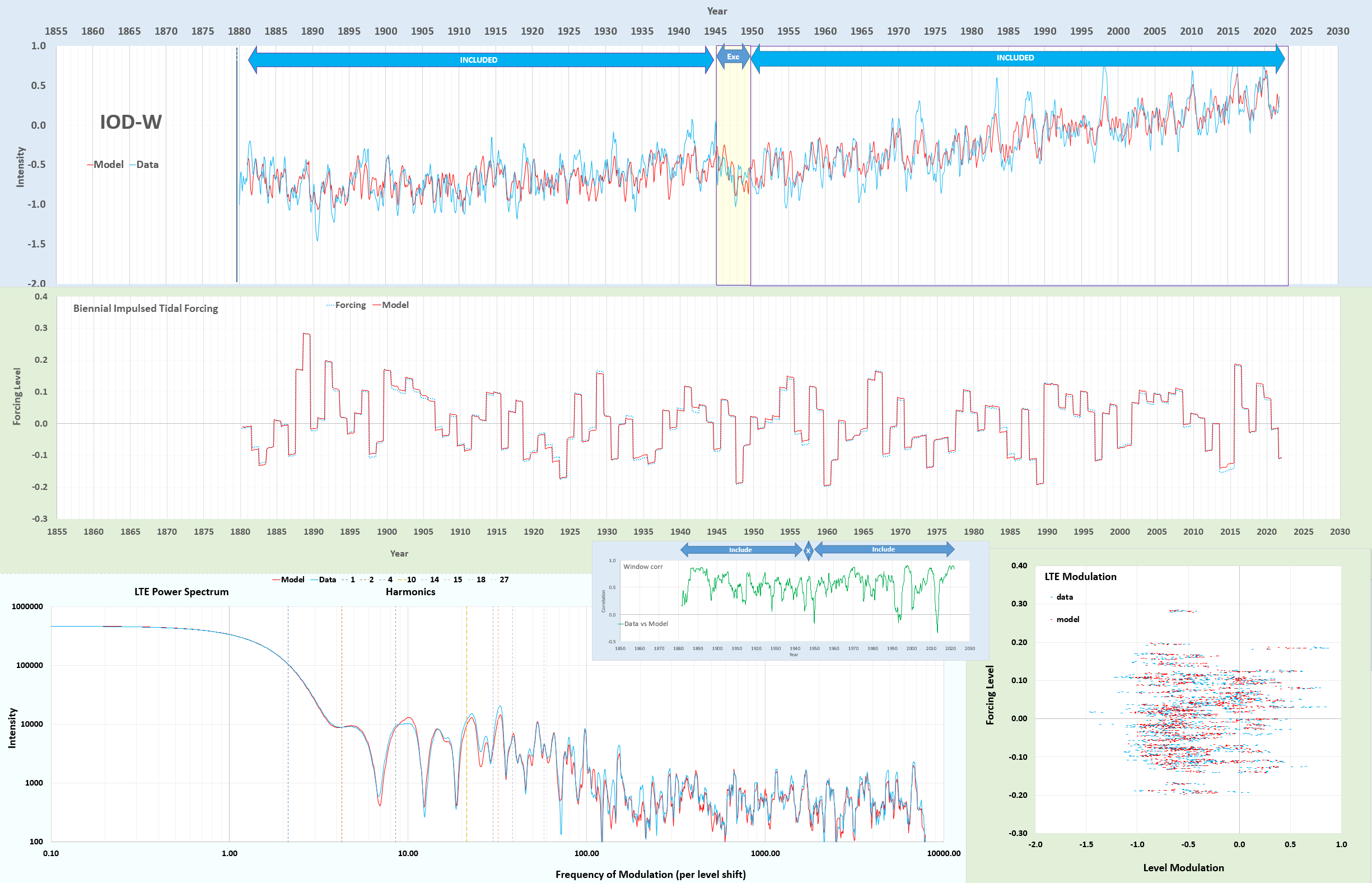Click the Biennial Impulsed Tidal Forcing title
1372x883 pixels.
click(146, 309)
